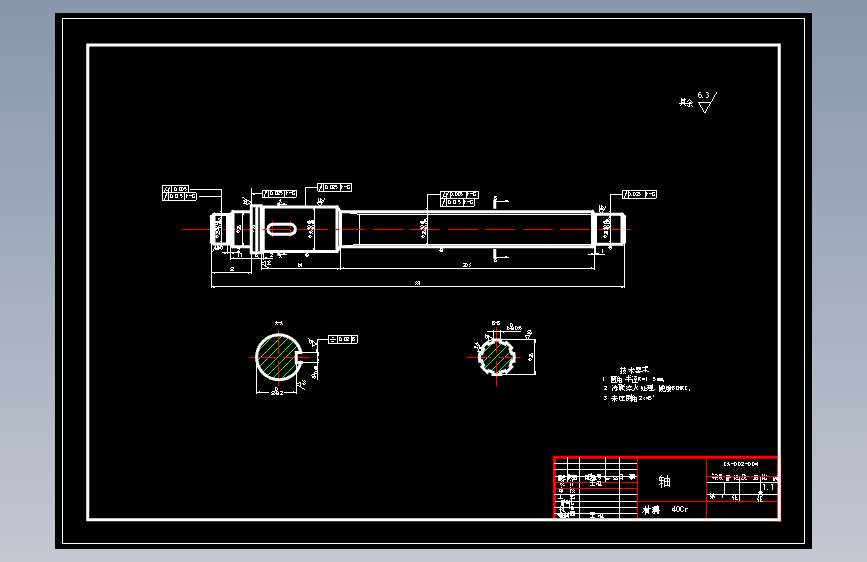Click the 材料 label in title block
Viewport: 867px width, 562px height.
651,510
